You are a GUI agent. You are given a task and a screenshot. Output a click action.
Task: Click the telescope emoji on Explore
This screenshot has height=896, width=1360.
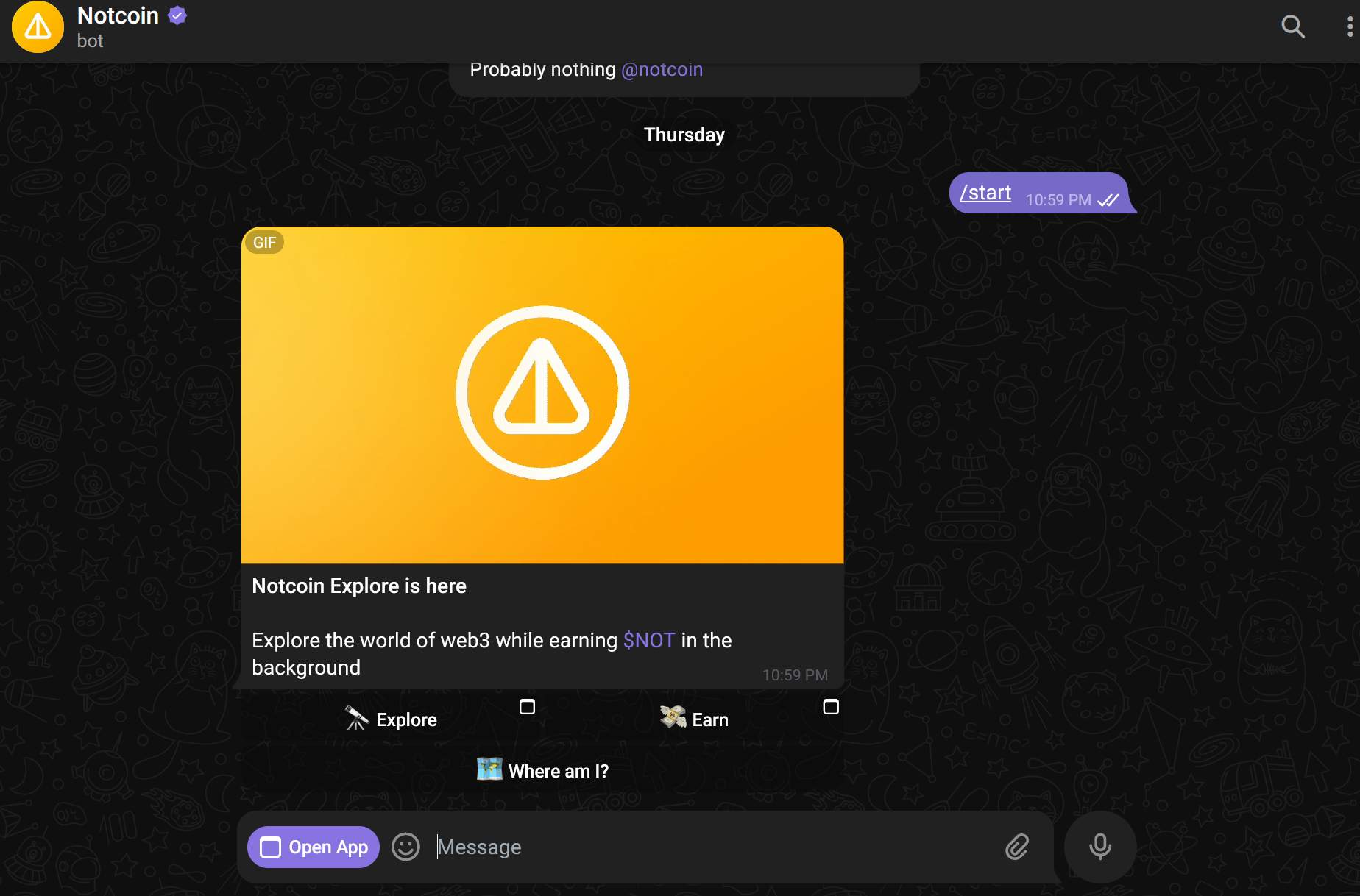(357, 719)
